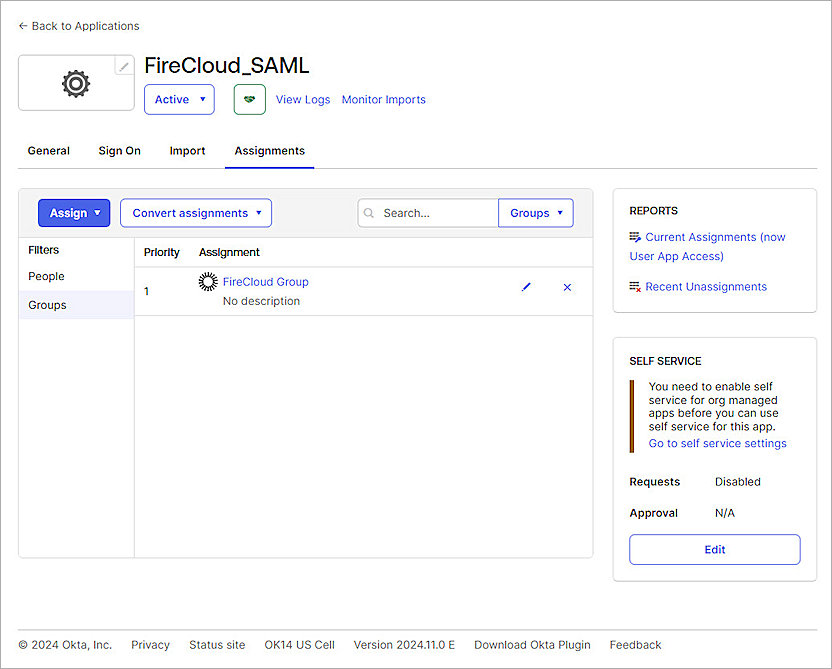Image resolution: width=832 pixels, height=669 pixels.
Task: Click Back to Applications
Action: pyautogui.click(x=78, y=26)
